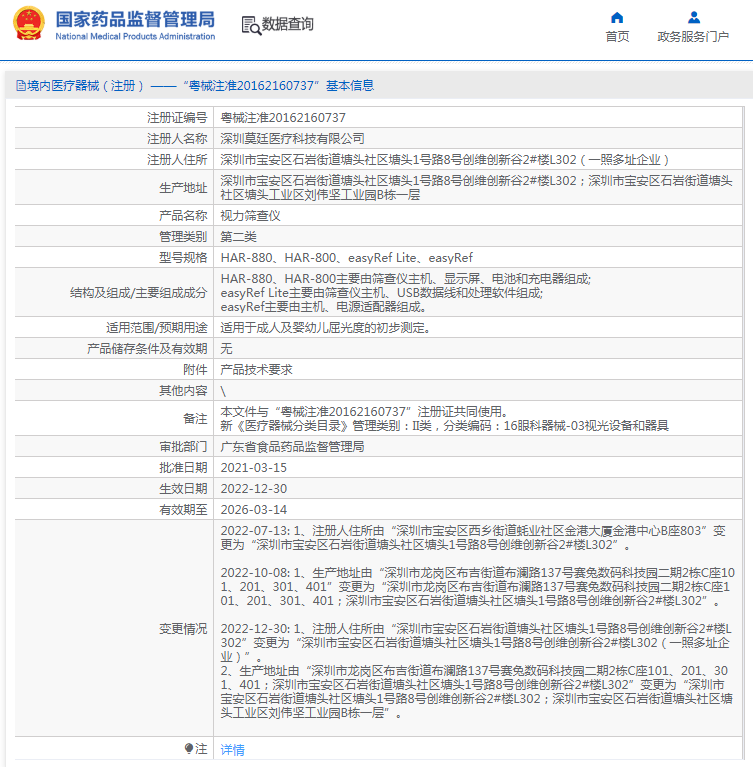This screenshot has width=753, height=767.
Task: Click the 适用于成人及婴幼儿屈光度 usage text
Action: coord(325,328)
